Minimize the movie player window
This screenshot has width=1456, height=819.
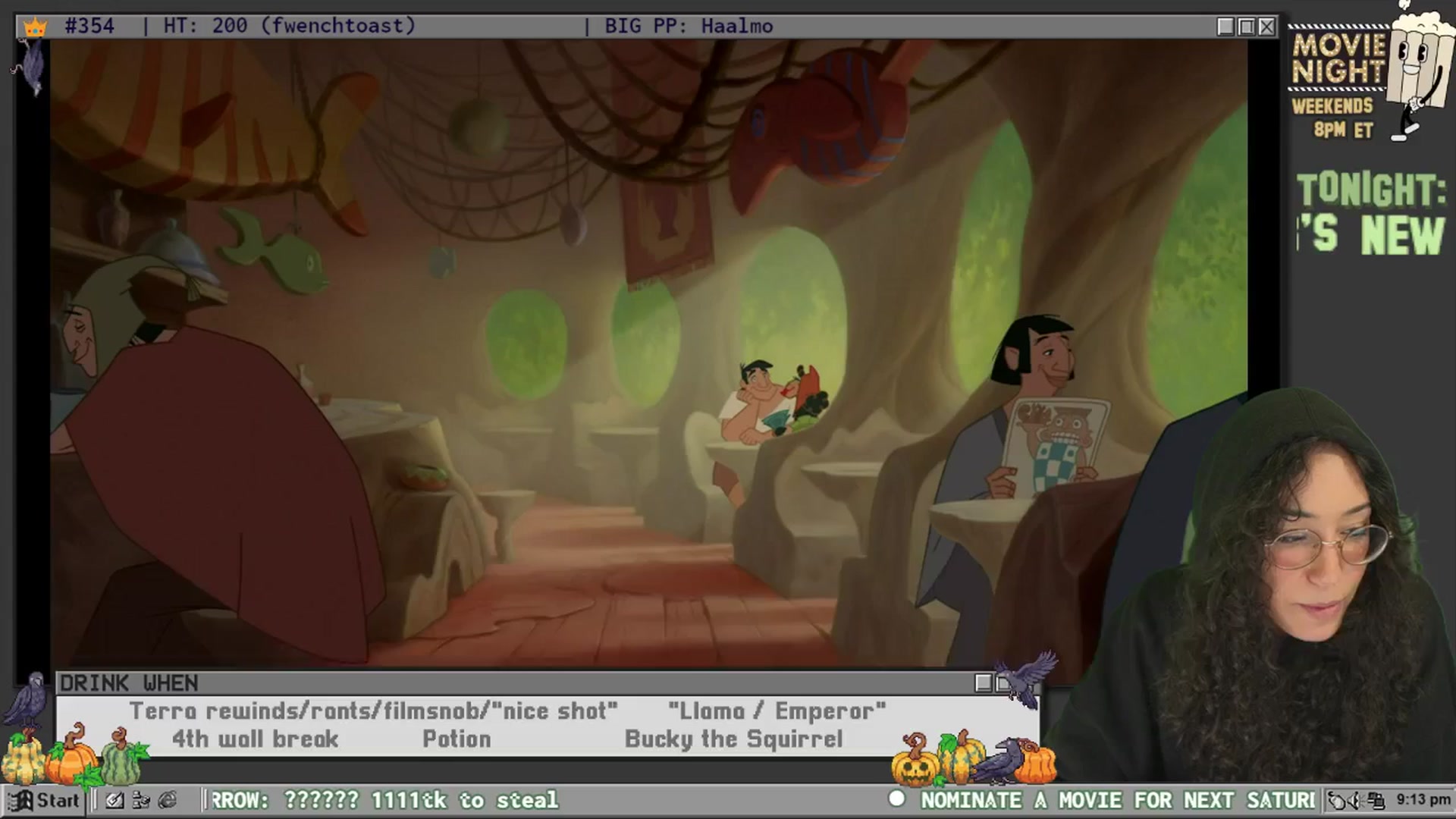point(1225,27)
